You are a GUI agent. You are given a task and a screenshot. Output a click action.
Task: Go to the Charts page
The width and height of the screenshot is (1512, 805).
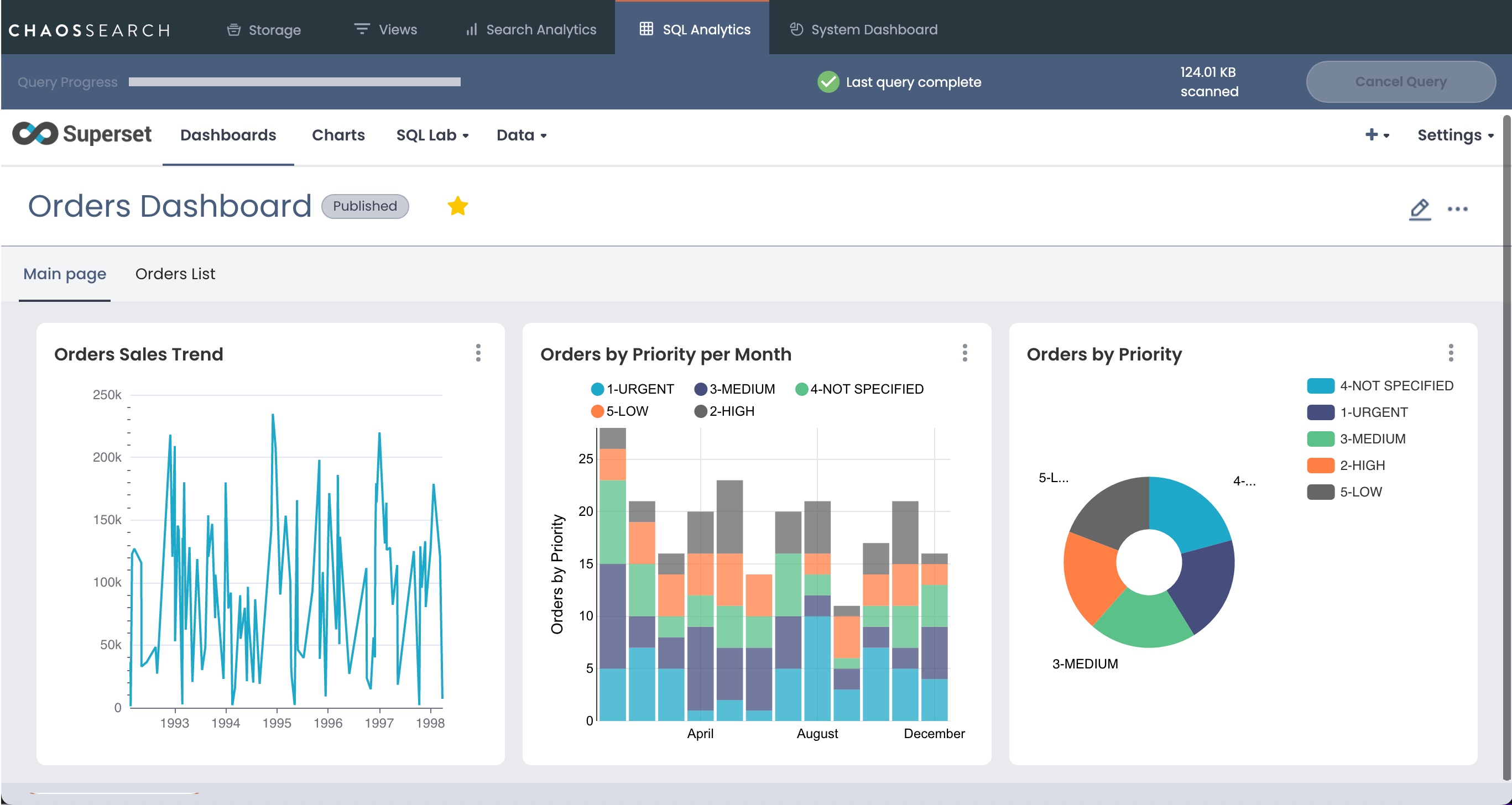(x=338, y=135)
